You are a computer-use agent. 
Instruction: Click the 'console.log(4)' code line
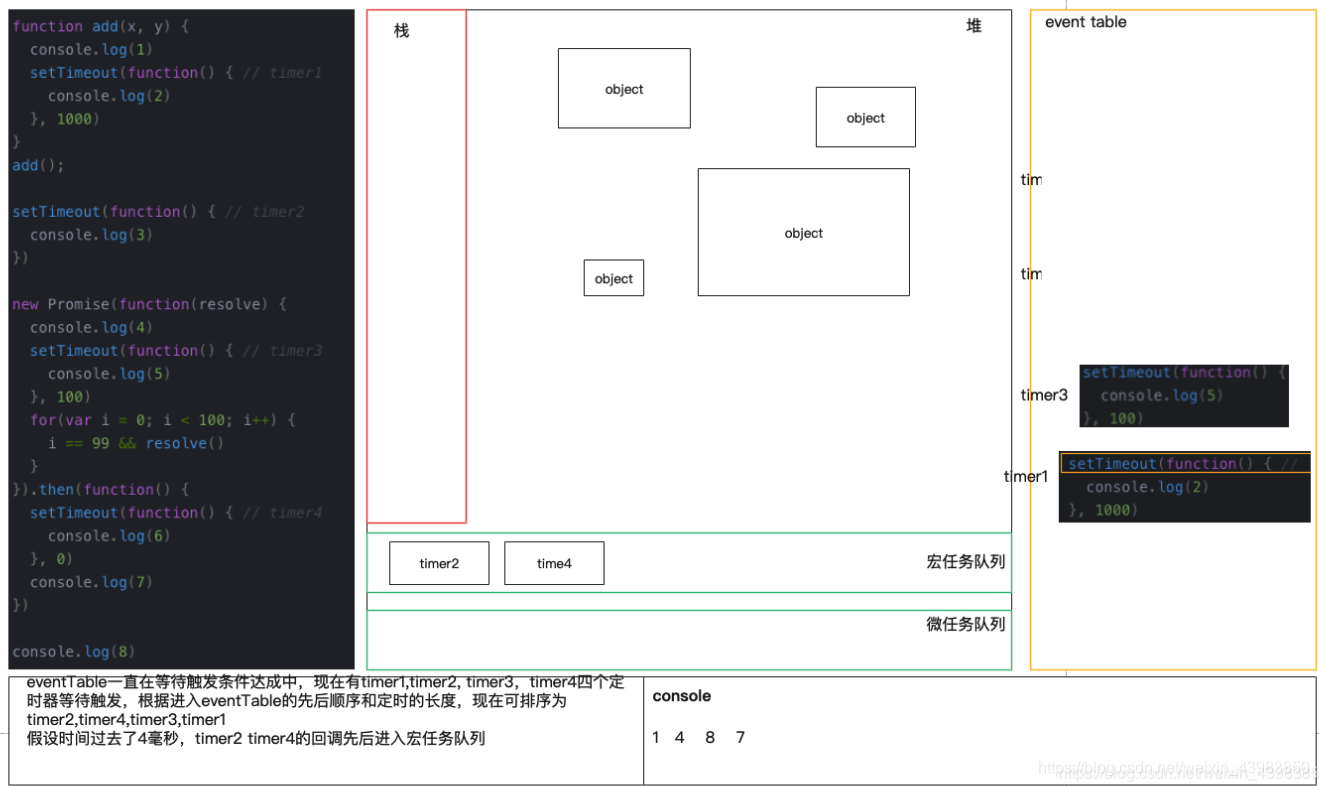pos(91,327)
